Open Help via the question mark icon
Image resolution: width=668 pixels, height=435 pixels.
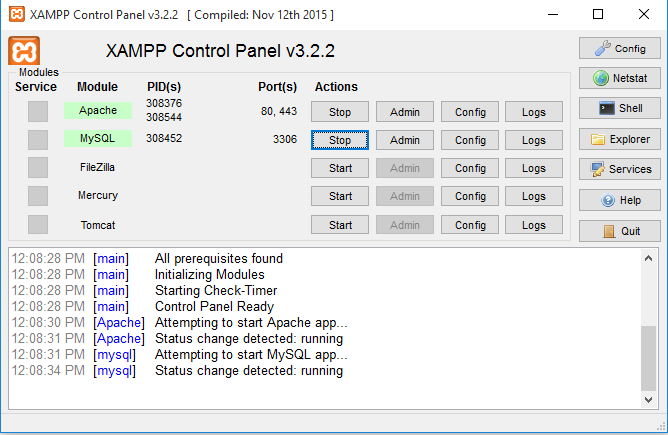click(x=619, y=200)
